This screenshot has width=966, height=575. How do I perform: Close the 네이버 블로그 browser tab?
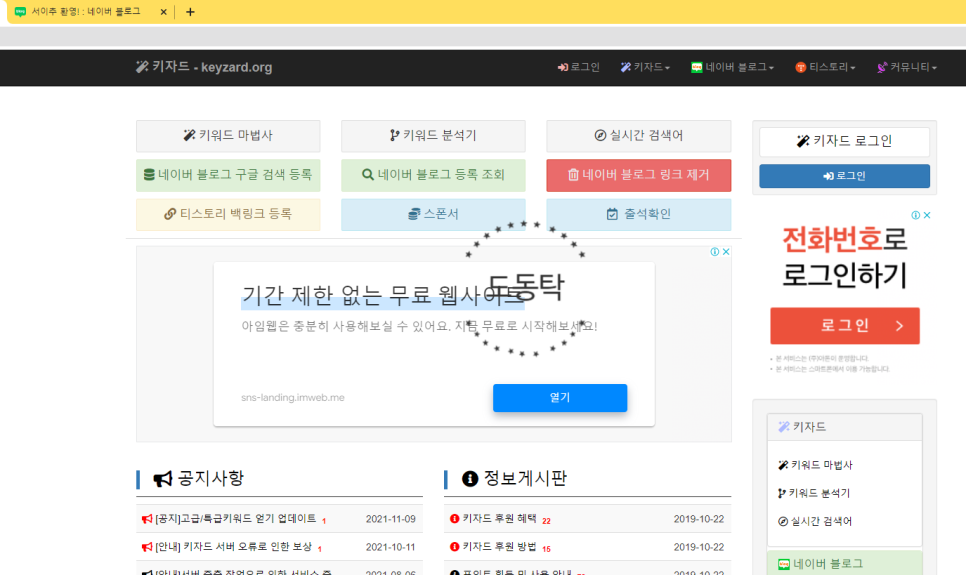(163, 12)
